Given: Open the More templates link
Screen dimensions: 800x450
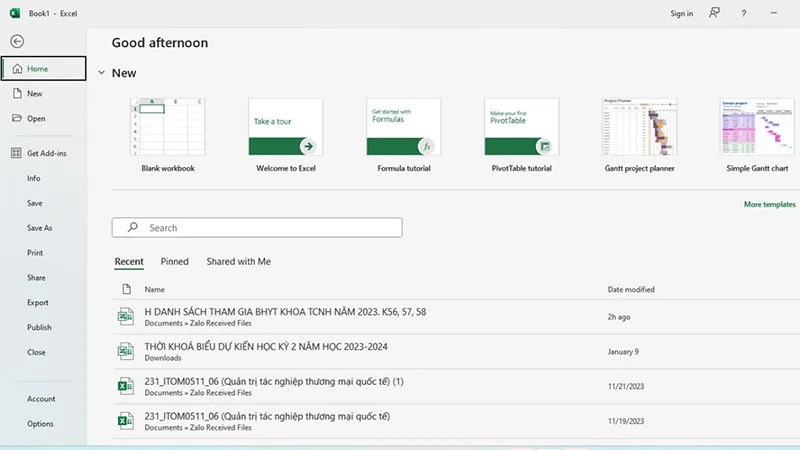Looking at the screenshot, I should coord(769,204).
